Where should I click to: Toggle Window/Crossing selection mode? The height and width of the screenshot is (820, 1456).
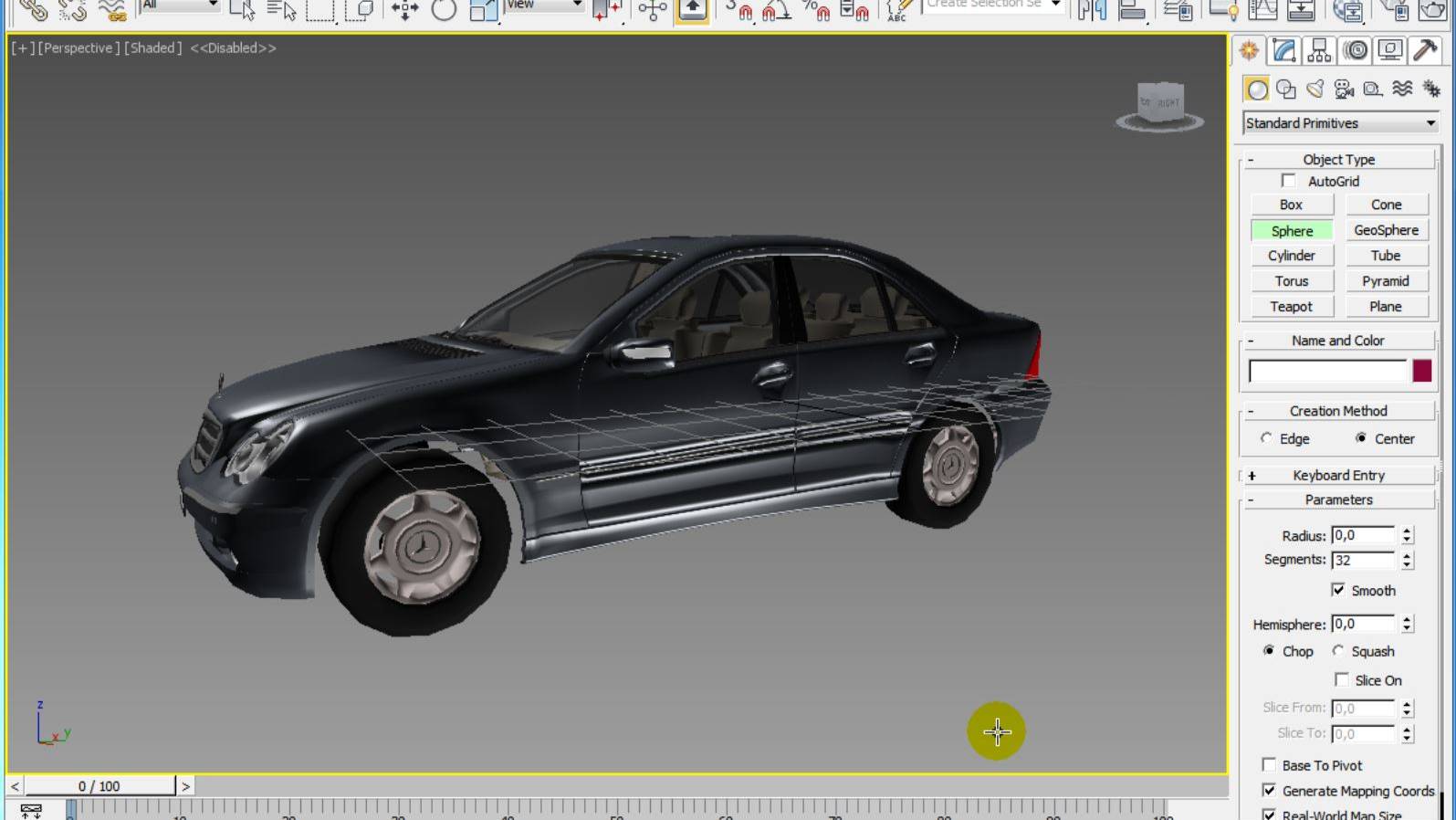[x=361, y=9]
